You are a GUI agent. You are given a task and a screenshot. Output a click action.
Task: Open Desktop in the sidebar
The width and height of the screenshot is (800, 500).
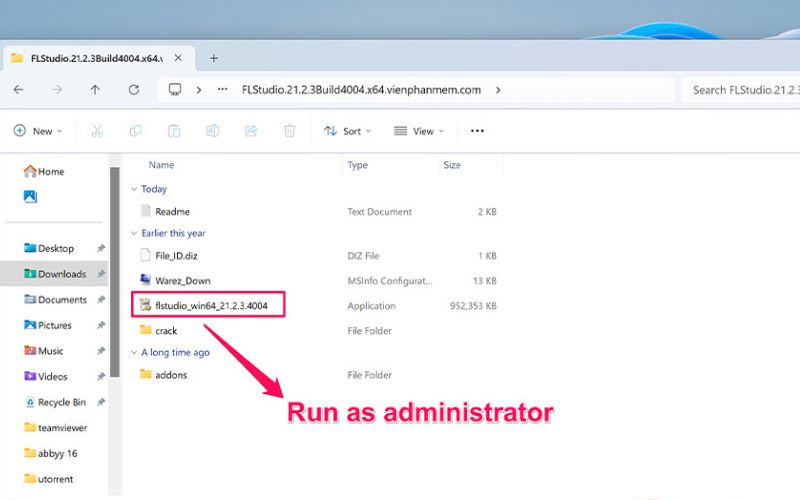pyautogui.click(x=49, y=248)
